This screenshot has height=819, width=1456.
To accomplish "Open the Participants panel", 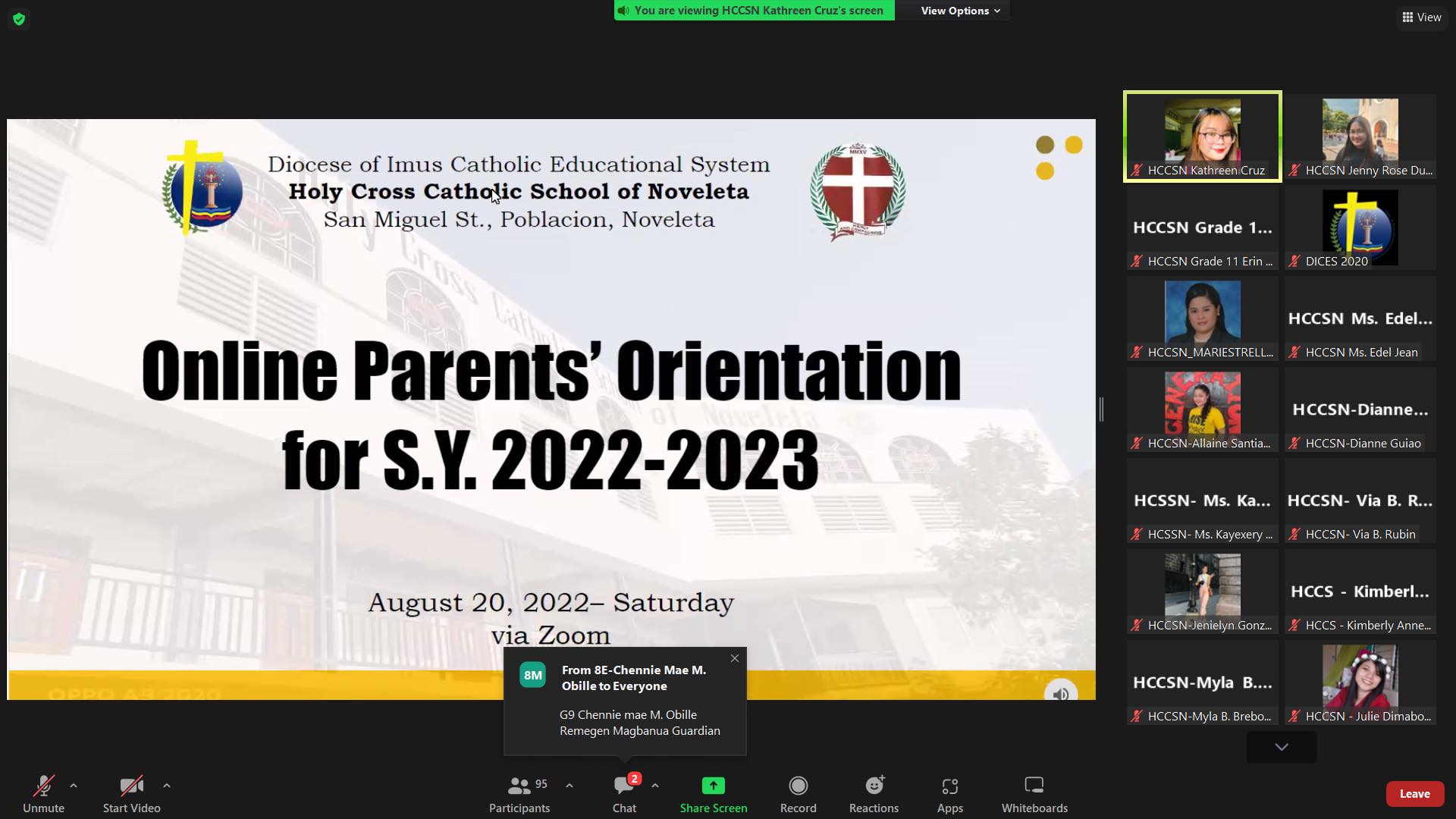I will (x=519, y=793).
